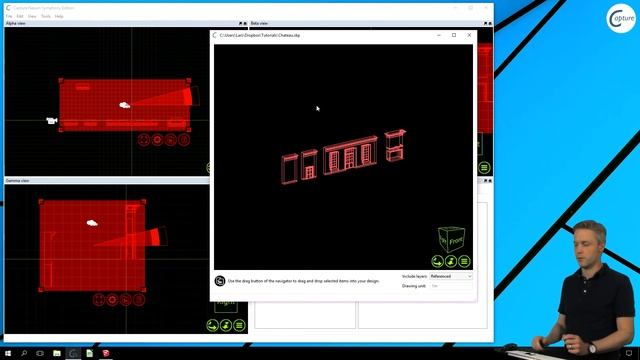Close the Beta view panel
This screenshot has width=640, height=360.
pyautogui.click(x=490, y=24)
